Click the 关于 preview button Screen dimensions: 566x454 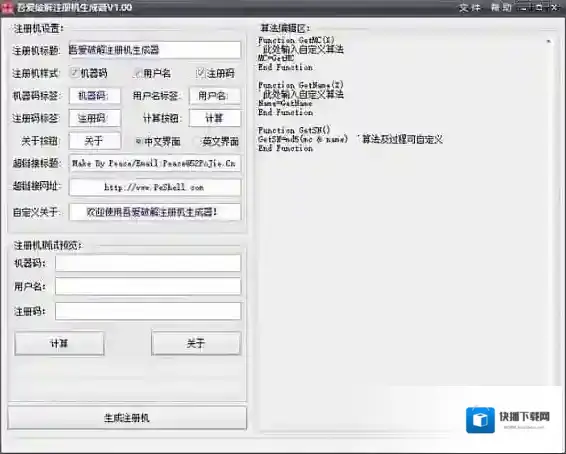click(196, 343)
